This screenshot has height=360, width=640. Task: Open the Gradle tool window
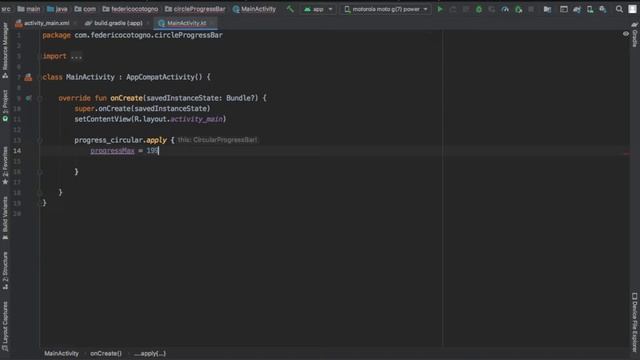click(x=635, y=35)
